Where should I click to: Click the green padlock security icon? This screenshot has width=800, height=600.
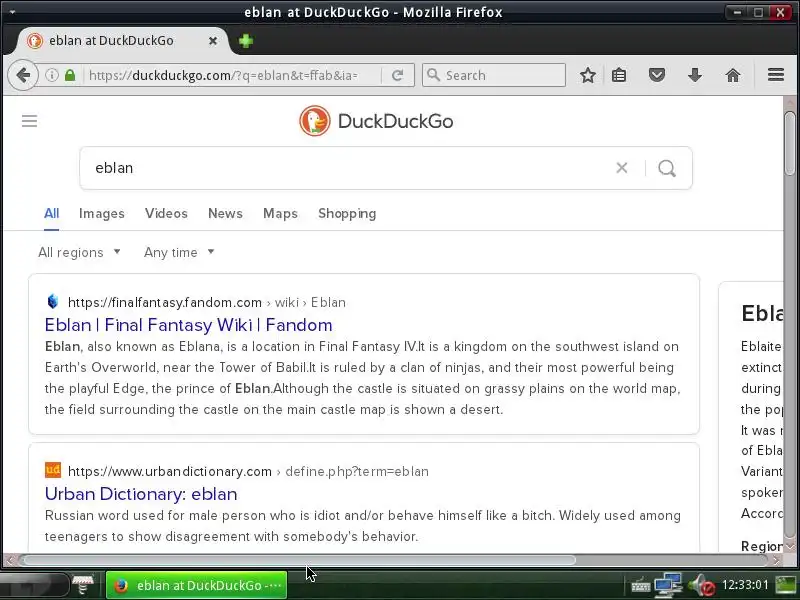(70, 76)
